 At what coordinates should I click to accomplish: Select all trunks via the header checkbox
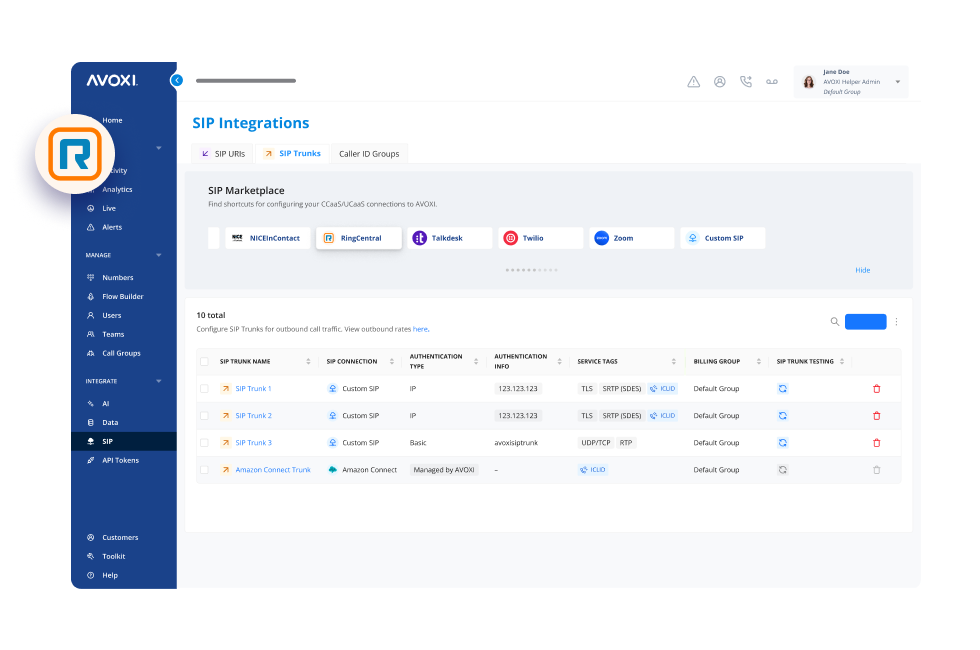click(204, 361)
